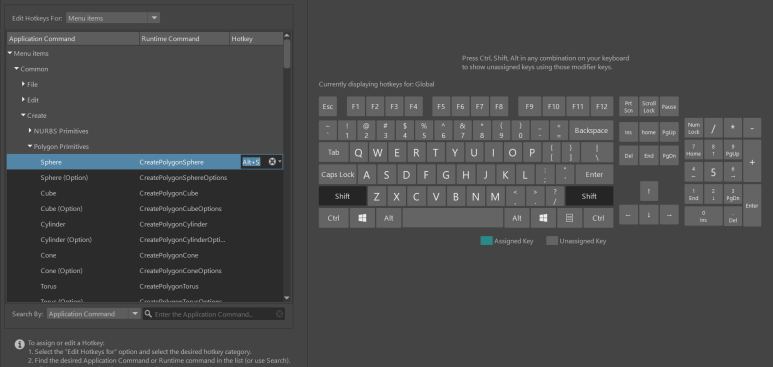Click the scroll down arrow of command list

[287, 297]
